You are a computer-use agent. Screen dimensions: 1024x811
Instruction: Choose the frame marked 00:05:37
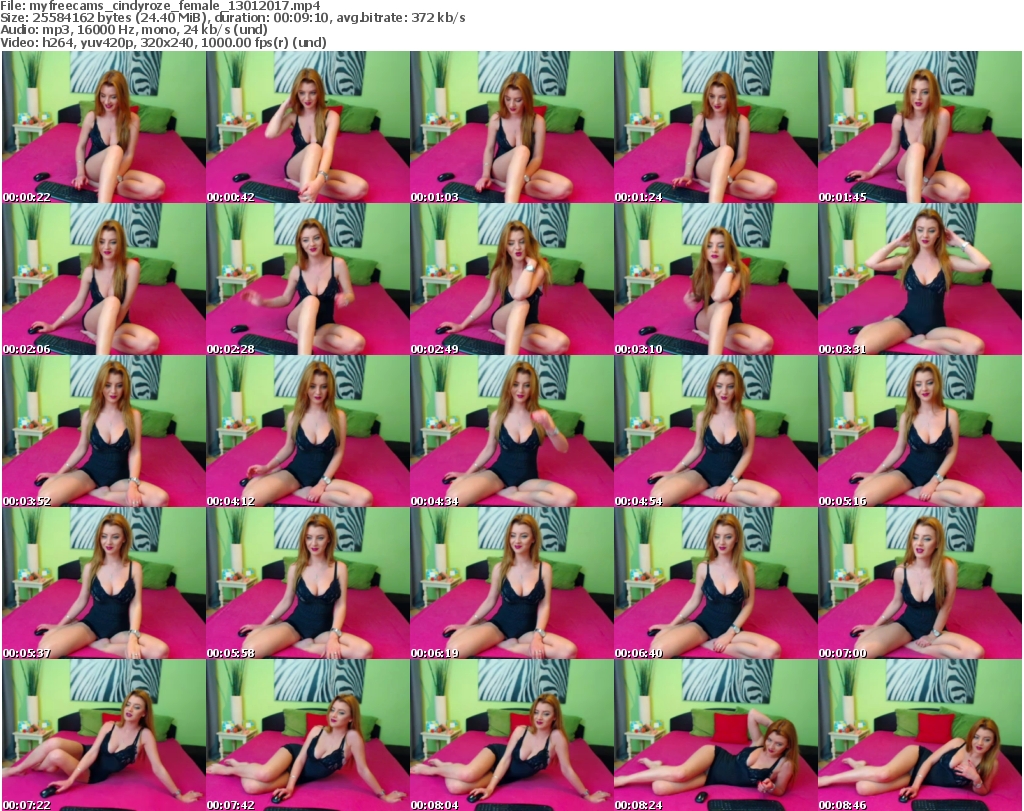104,583
